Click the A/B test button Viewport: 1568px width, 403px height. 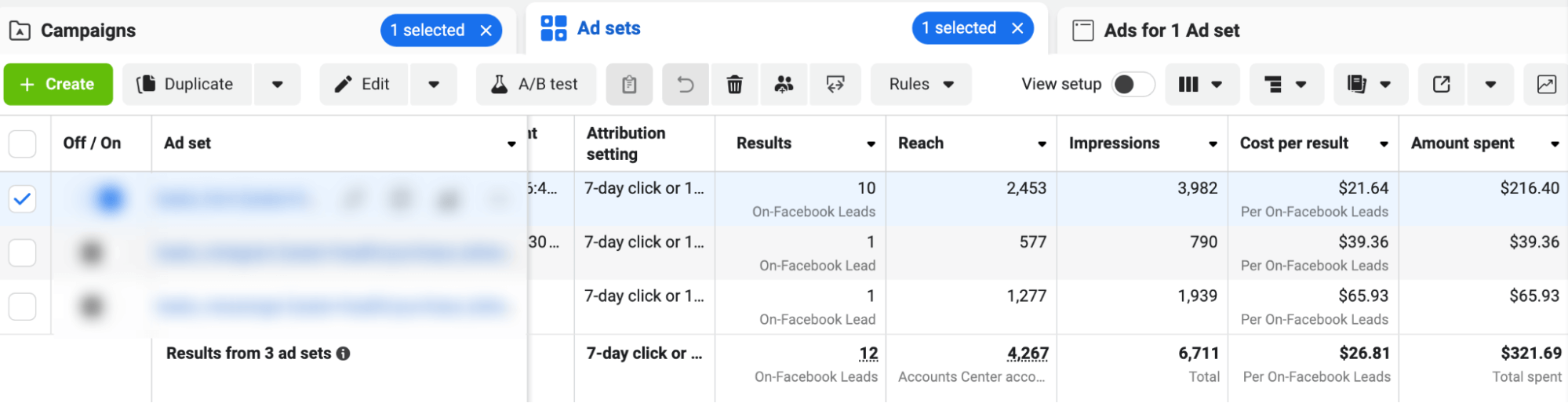(x=536, y=85)
